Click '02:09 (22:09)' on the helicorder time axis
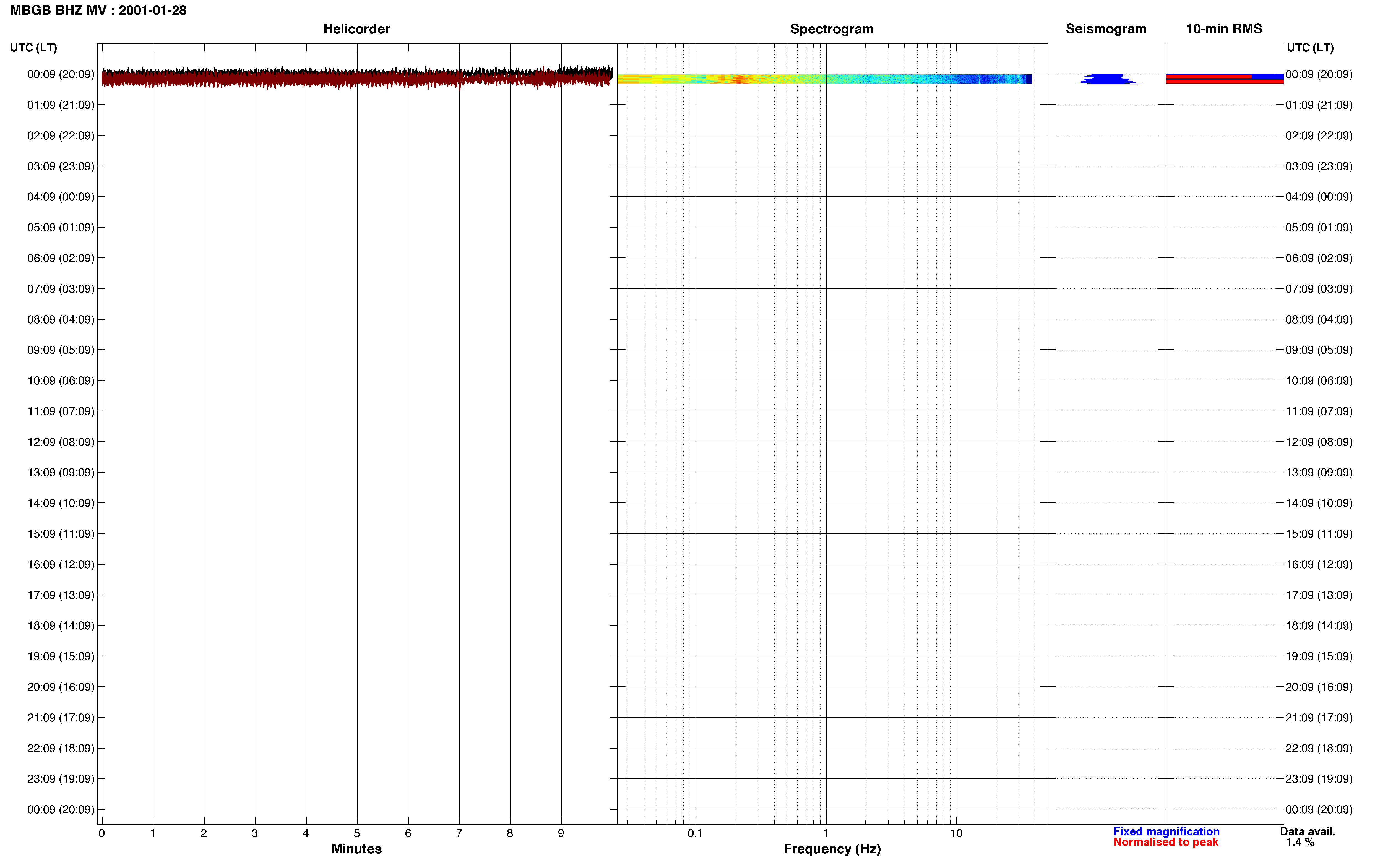The width and height of the screenshot is (1388, 868). click(x=61, y=135)
